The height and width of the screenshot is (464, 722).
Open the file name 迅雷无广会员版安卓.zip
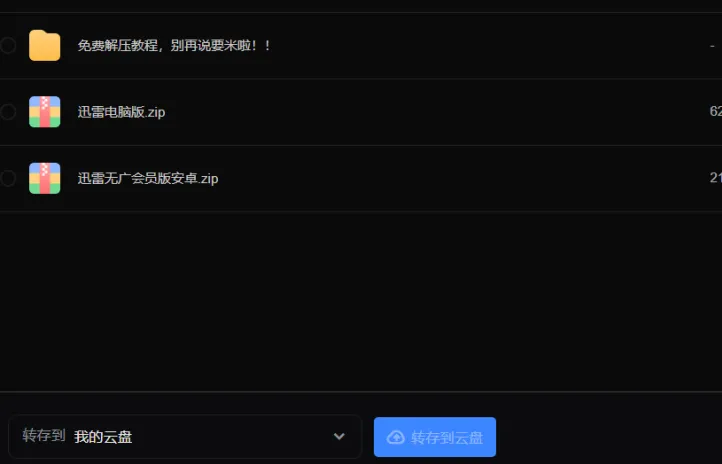pos(148,178)
